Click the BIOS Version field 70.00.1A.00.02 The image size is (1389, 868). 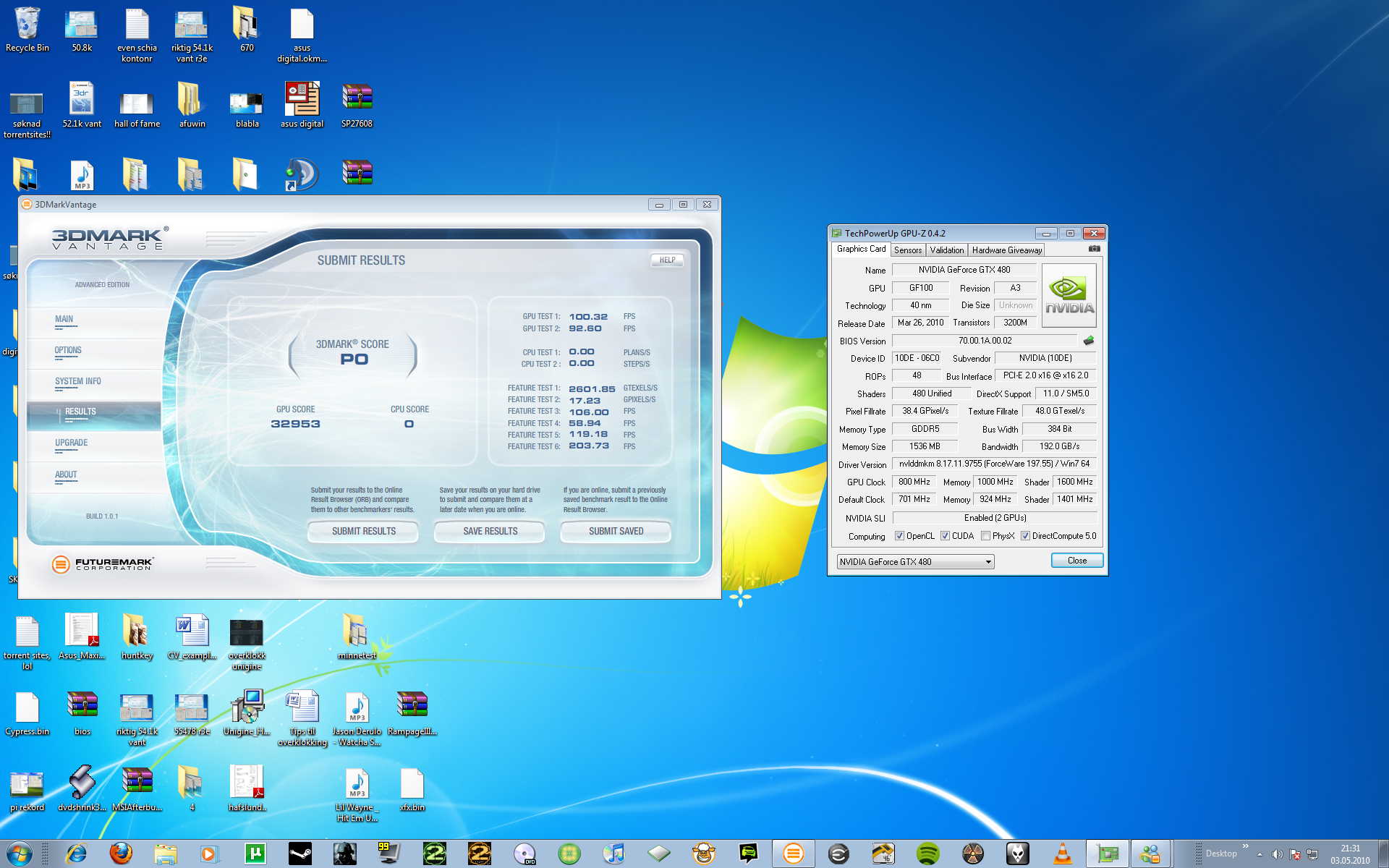(985, 341)
